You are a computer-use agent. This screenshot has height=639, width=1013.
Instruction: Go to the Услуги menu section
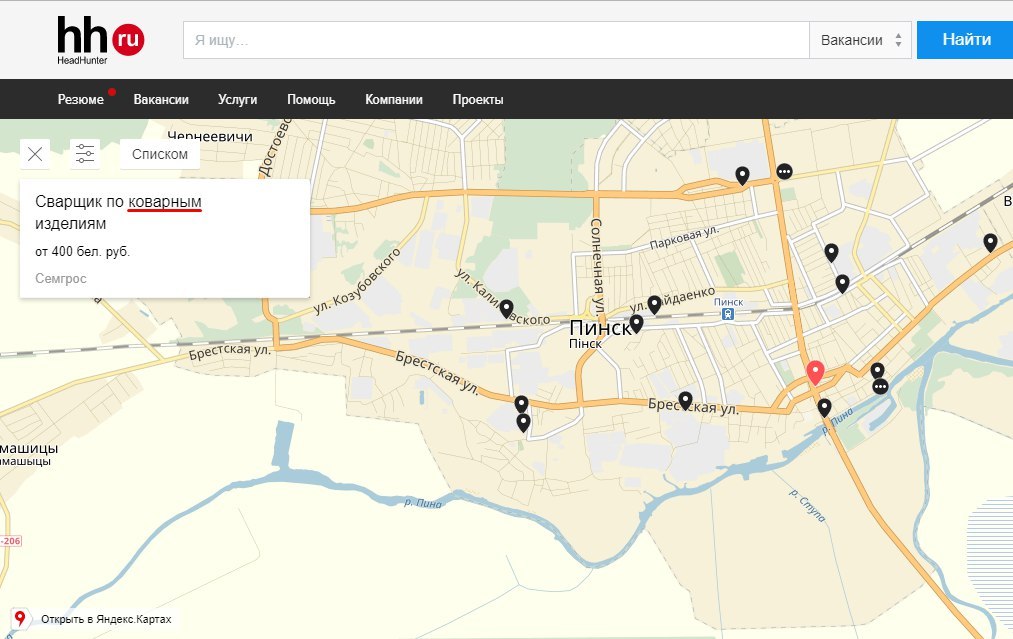point(237,100)
